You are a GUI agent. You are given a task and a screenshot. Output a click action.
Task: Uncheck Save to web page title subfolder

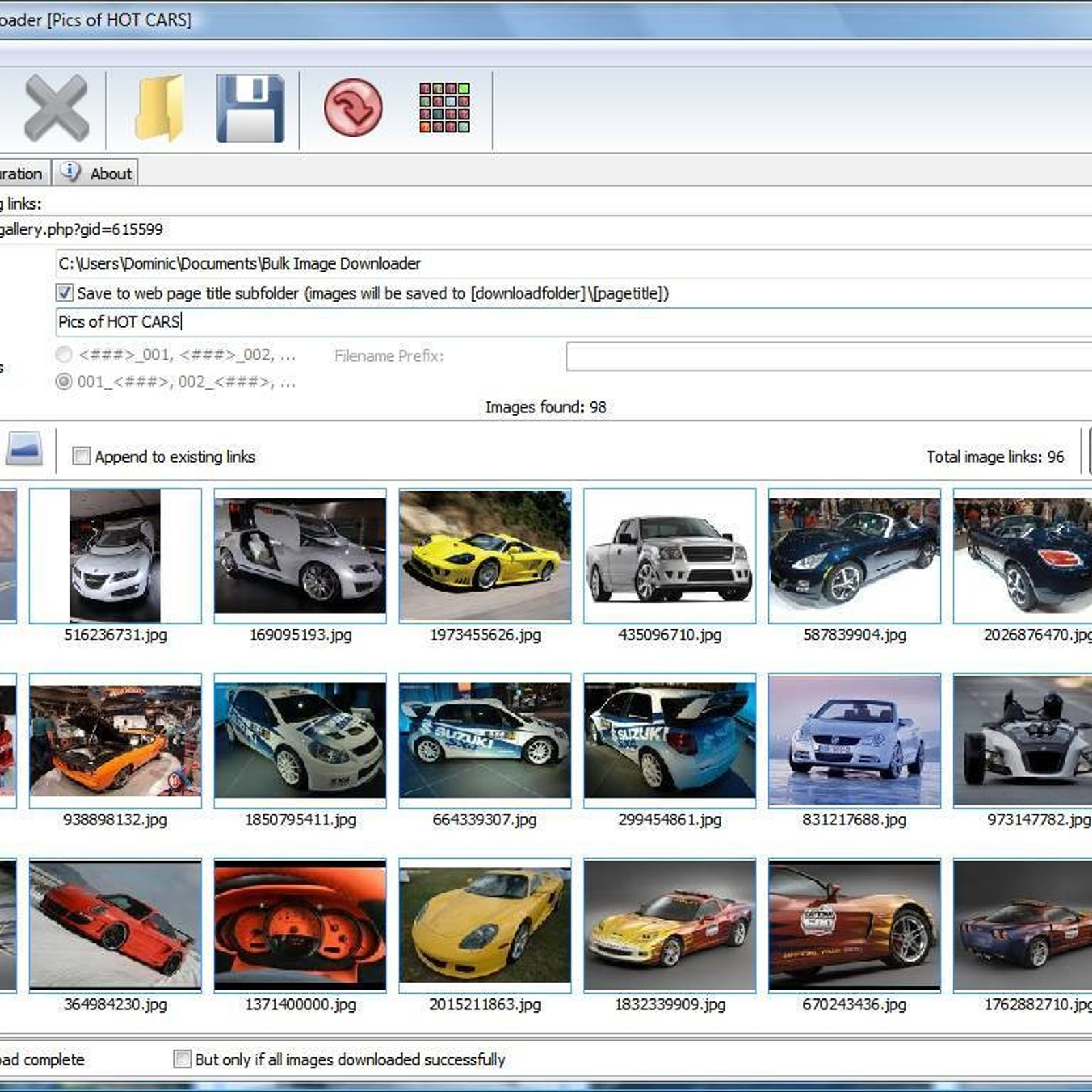64,293
